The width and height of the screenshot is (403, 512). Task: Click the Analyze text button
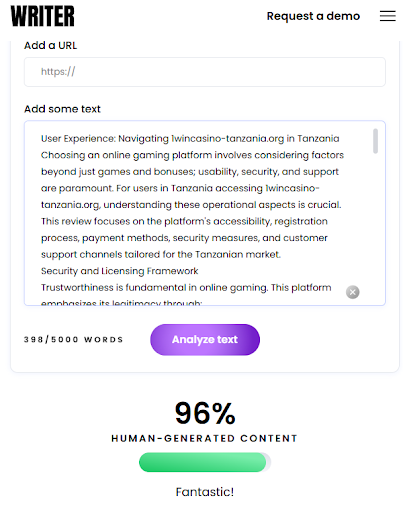205,339
